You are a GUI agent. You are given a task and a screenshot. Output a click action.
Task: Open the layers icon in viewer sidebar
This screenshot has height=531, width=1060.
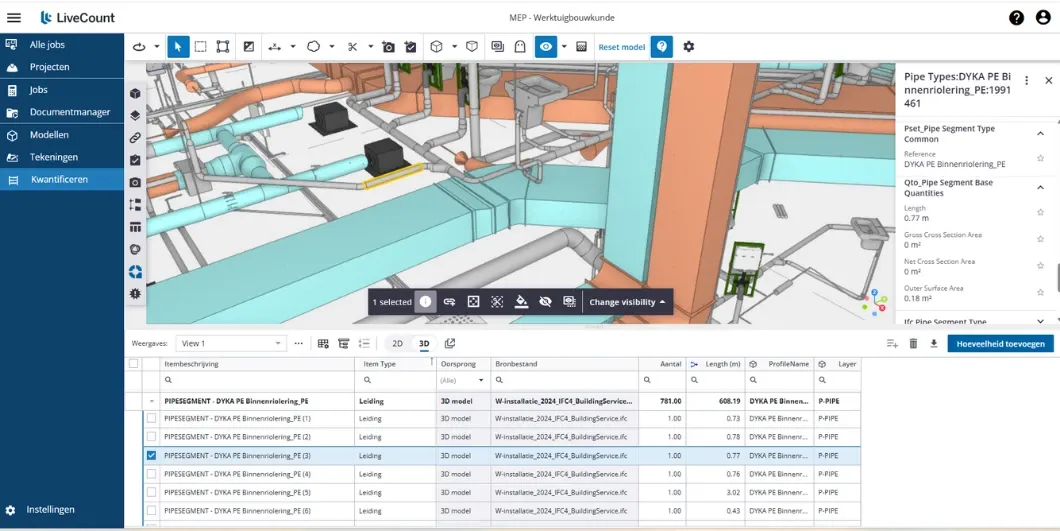pos(135,115)
